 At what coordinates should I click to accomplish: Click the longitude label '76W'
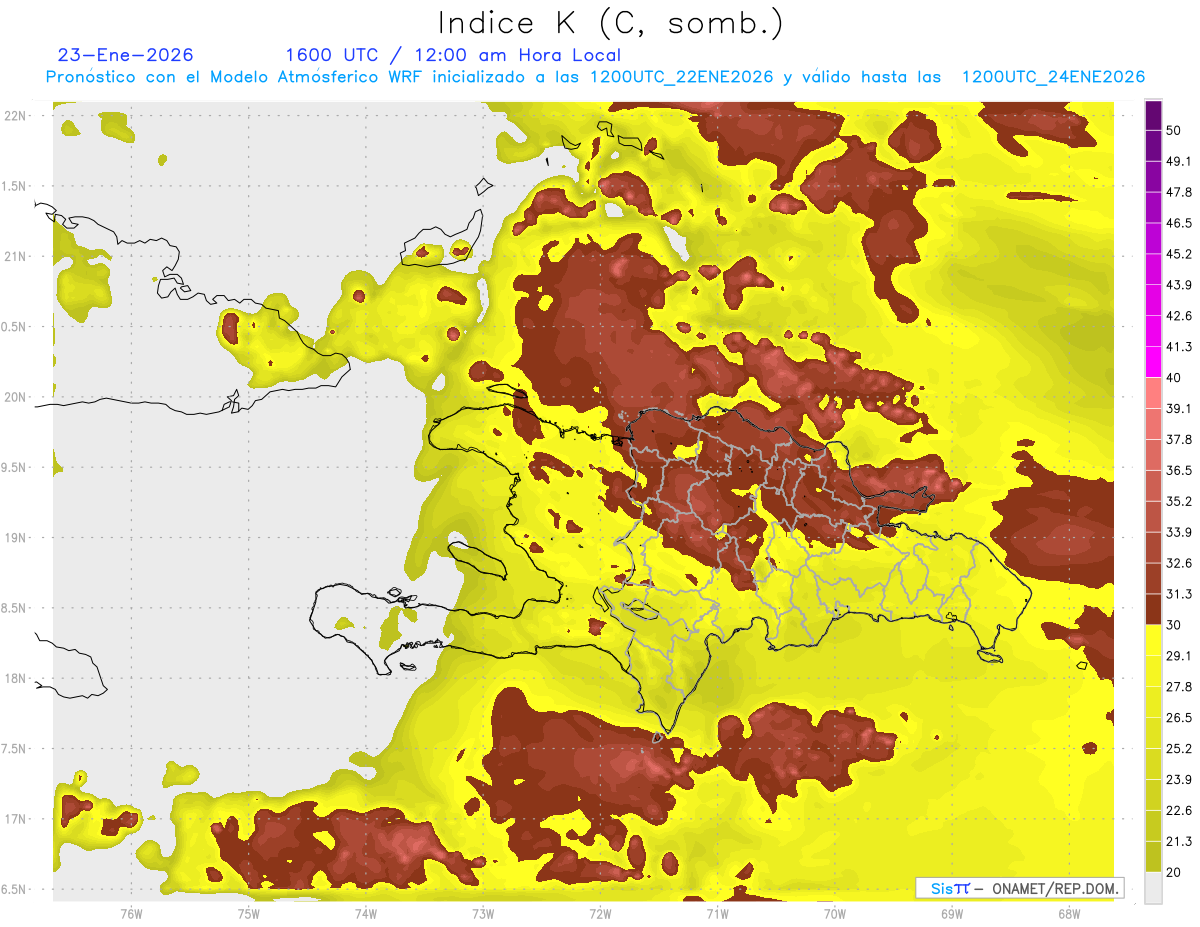131,913
